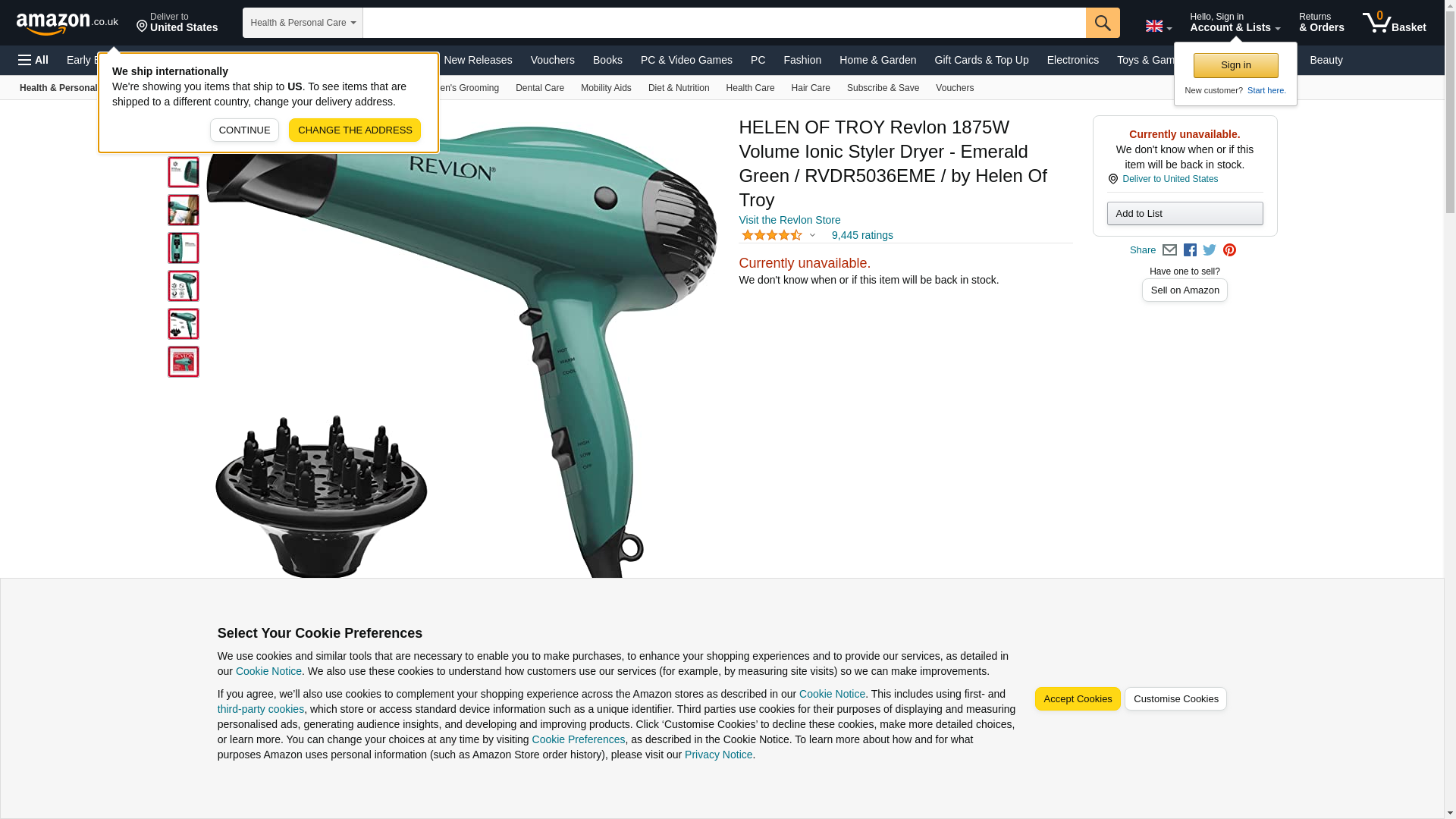
Task: Expand the Health & Personal Care search category dropdown
Action: pyautogui.click(x=303, y=23)
